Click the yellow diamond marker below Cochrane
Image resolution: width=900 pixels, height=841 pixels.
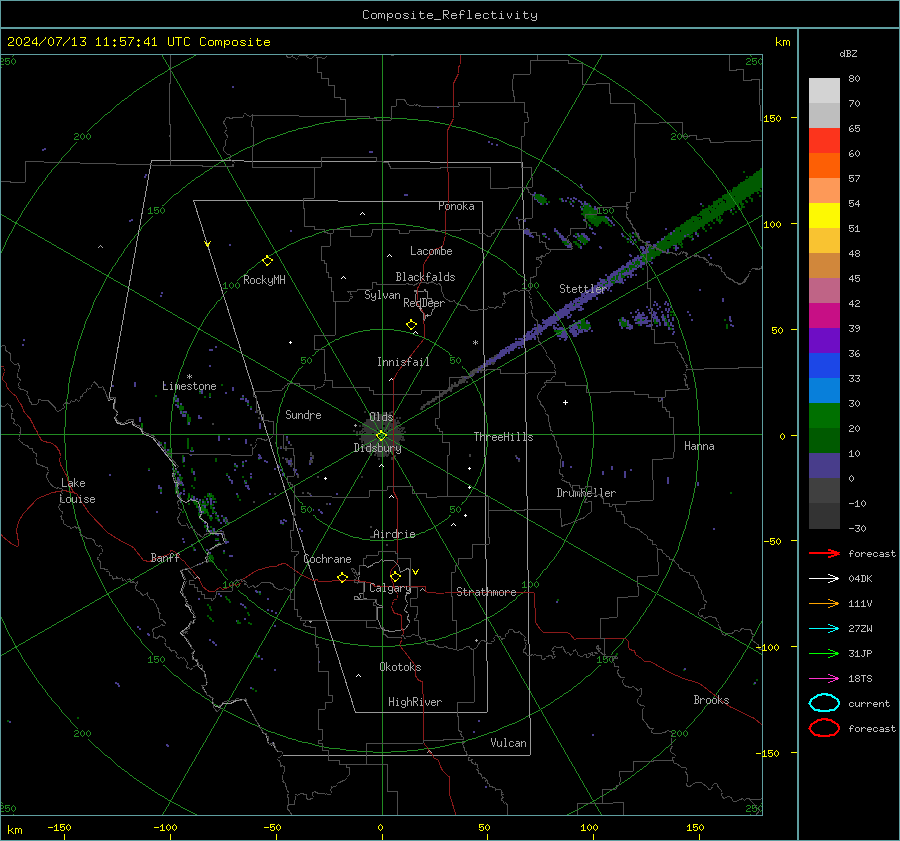tap(343, 577)
